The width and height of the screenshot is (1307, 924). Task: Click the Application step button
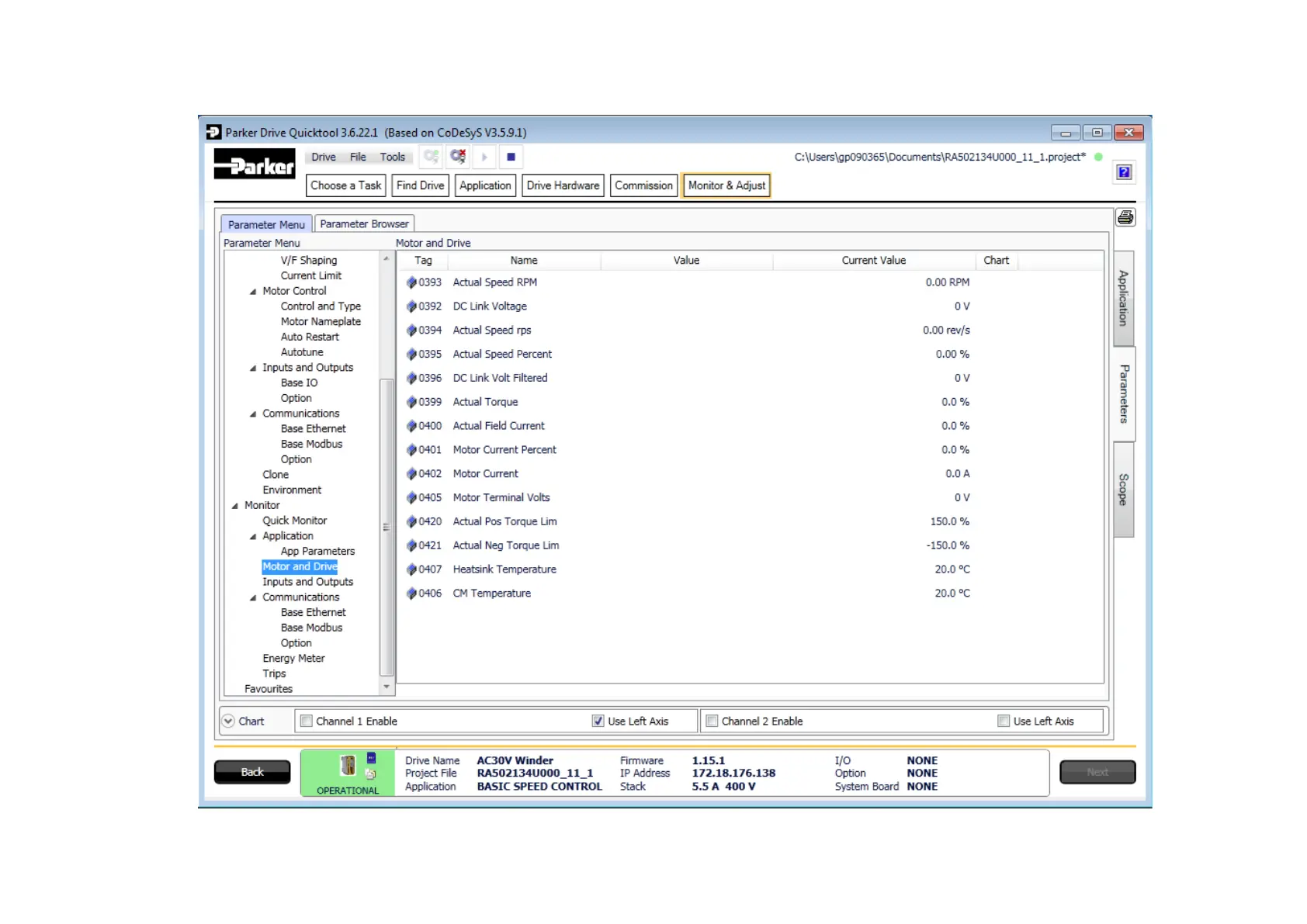click(x=485, y=185)
